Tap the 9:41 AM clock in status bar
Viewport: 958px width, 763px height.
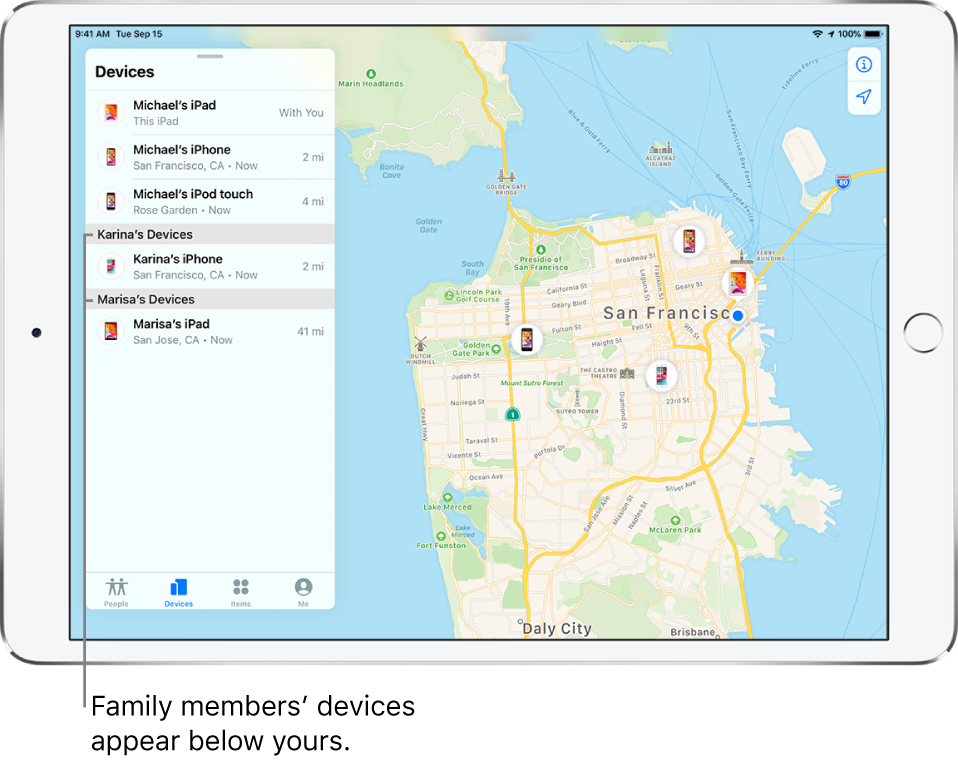[x=92, y=34]
